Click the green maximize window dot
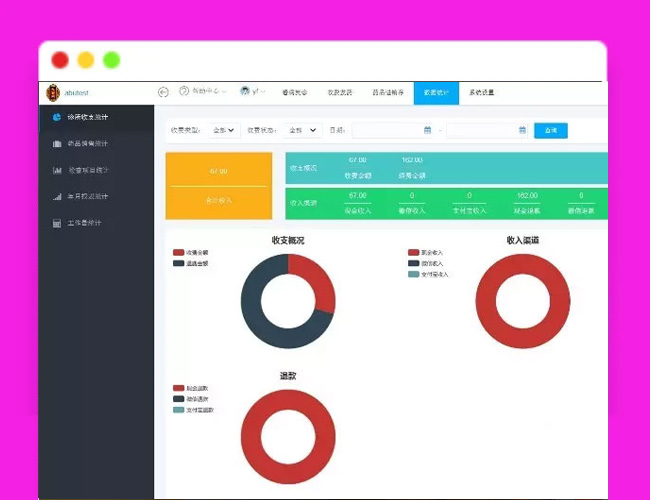This screenshot has width=650, height=500. point(112,60)
